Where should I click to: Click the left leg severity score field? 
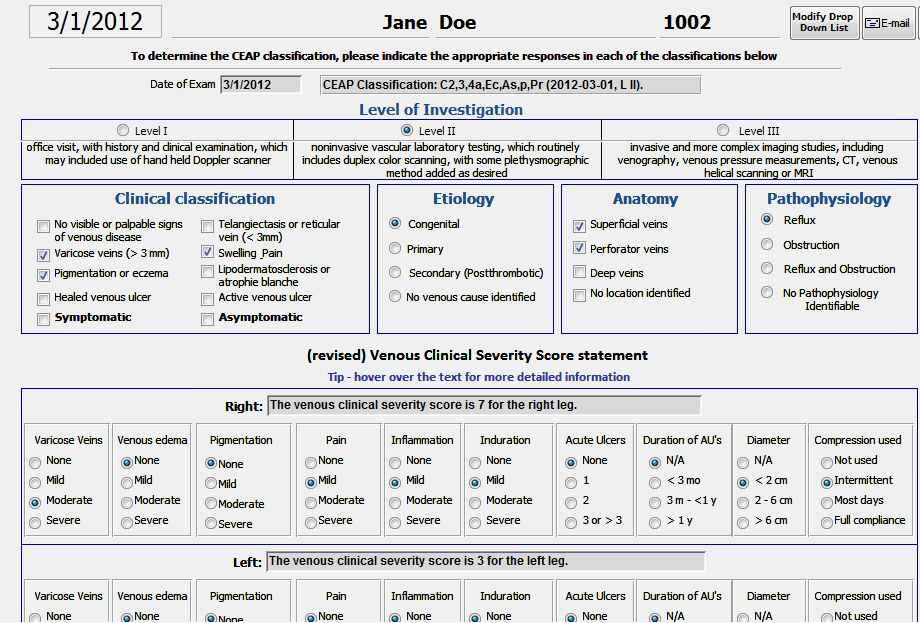(485, 561)
